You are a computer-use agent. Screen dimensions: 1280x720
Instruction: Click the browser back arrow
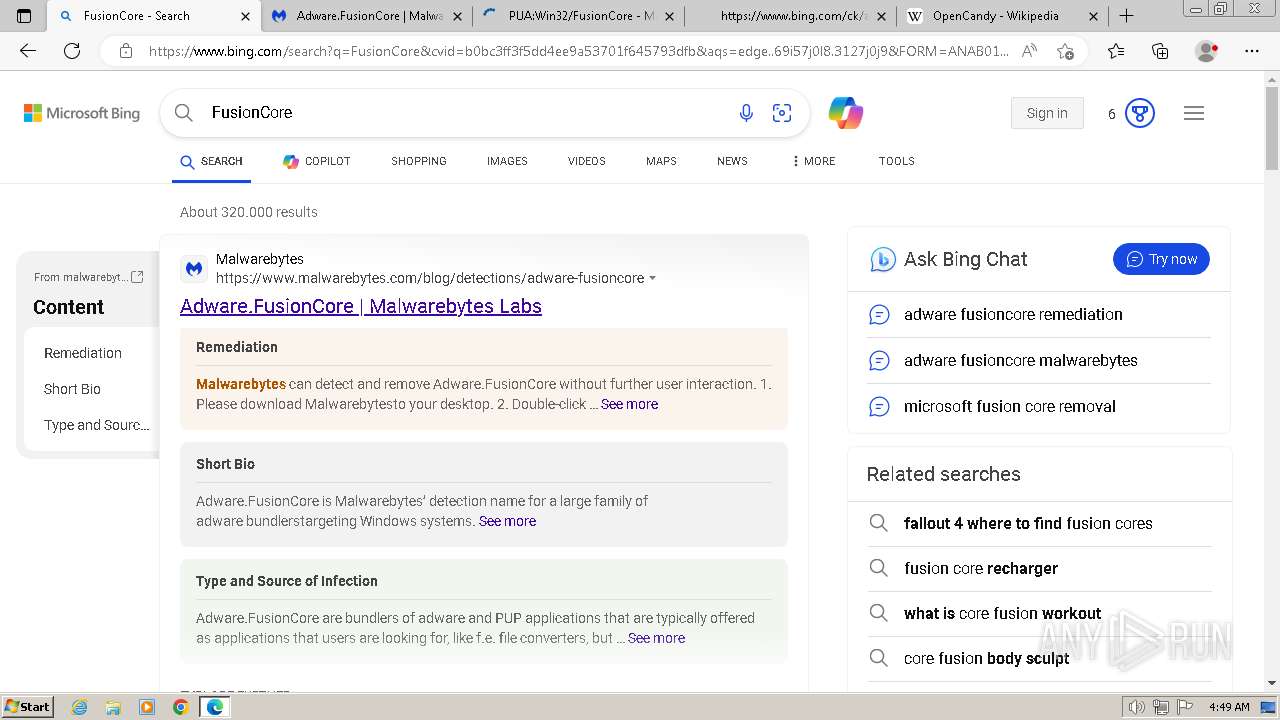pos(28,51)
